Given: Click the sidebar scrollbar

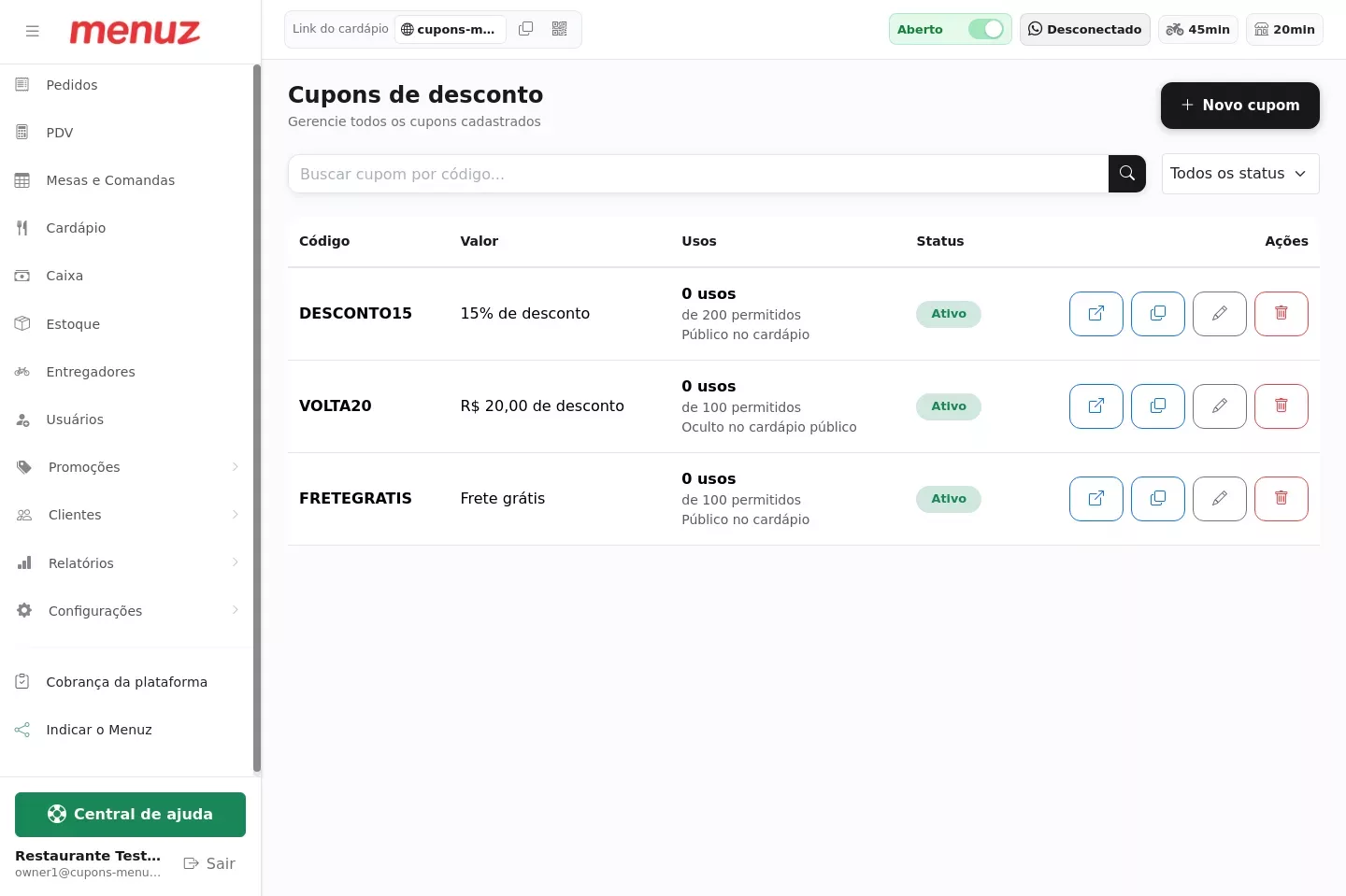Looking at the screenshot, I should tap(257, 419).
